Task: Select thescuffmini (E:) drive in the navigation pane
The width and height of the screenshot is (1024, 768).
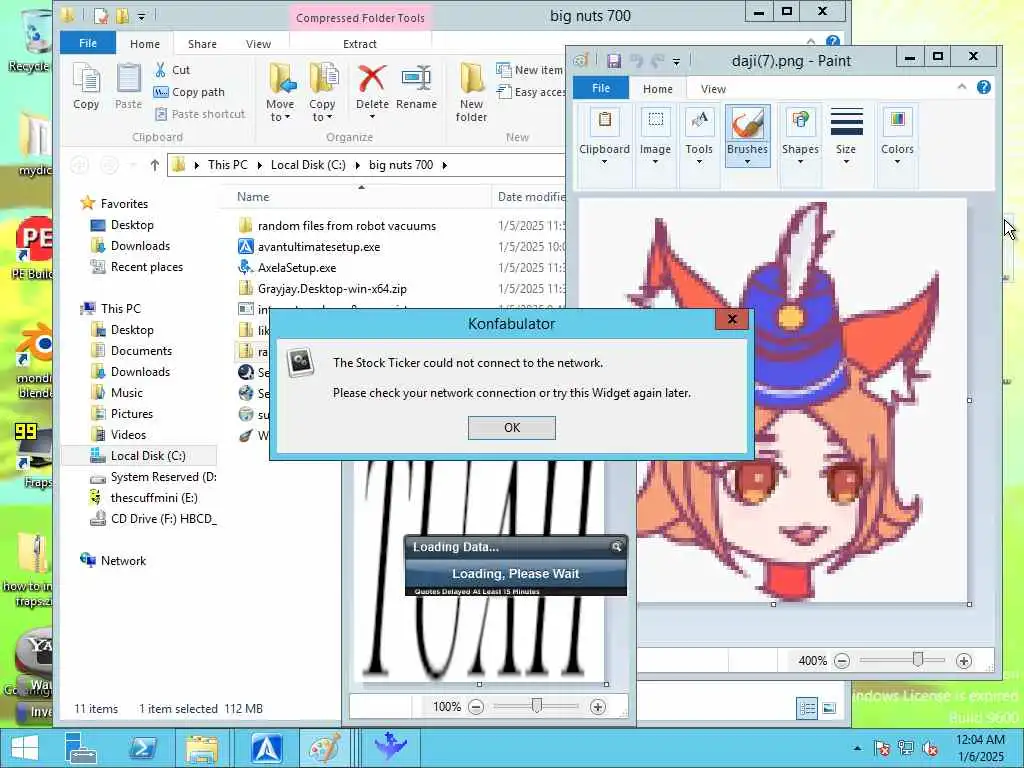Action: pos(154,498)
